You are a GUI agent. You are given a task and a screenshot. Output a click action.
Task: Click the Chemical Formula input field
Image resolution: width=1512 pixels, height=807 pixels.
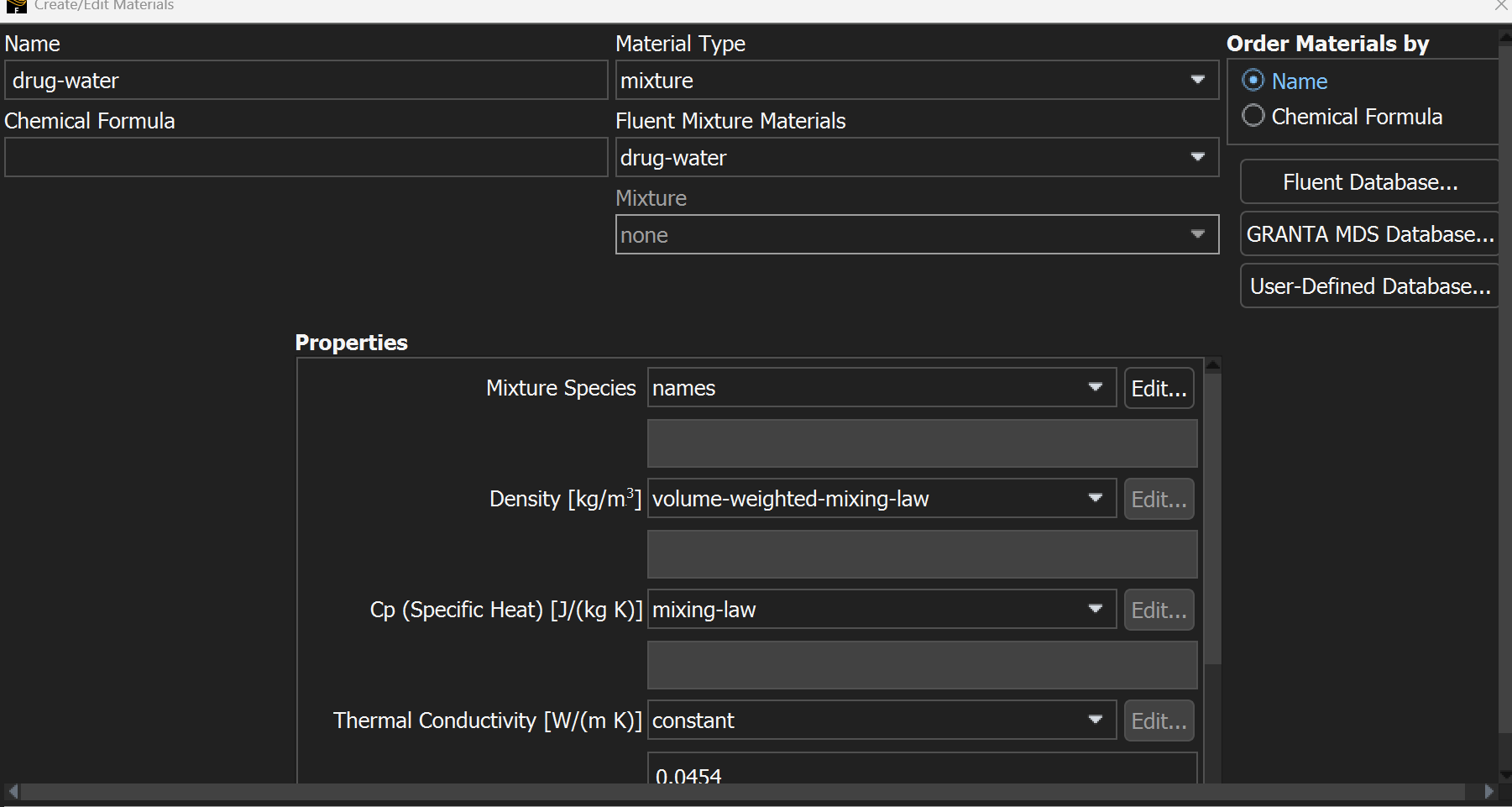[x=306, y=158]
